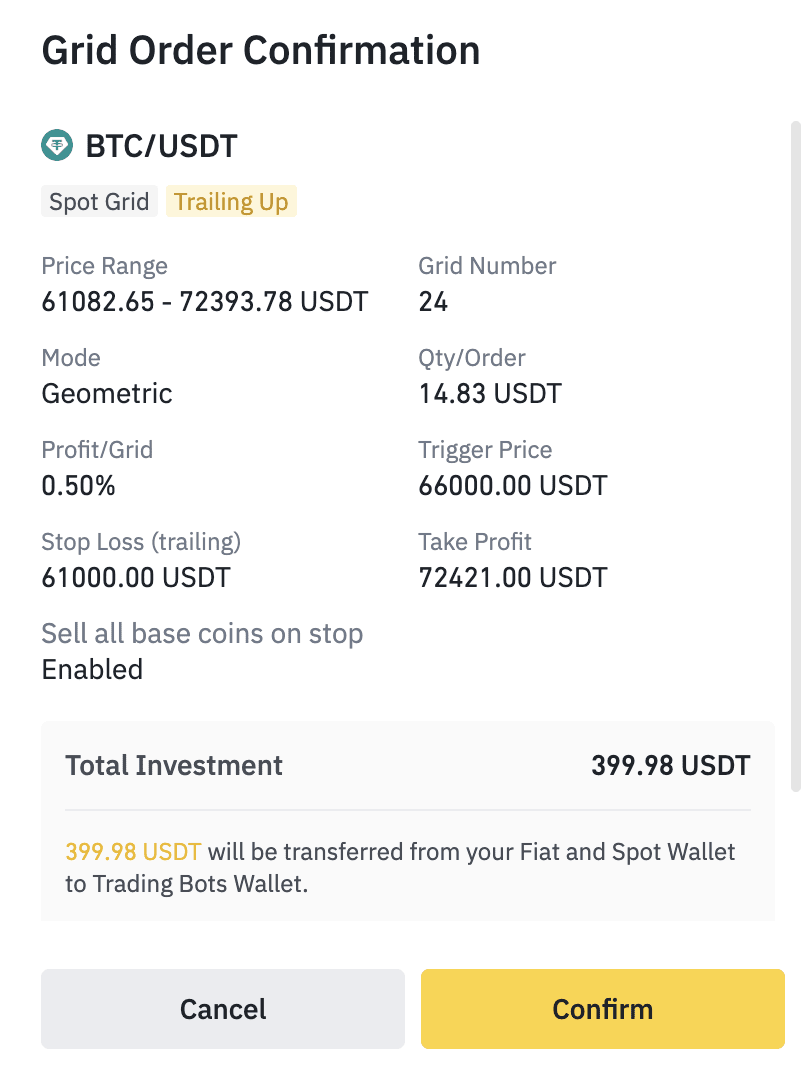Click the Grid Number value 24
Image resolution: width=812 pixels, height=1074 pixels.
pyautogui.click(x=433, y=301)
